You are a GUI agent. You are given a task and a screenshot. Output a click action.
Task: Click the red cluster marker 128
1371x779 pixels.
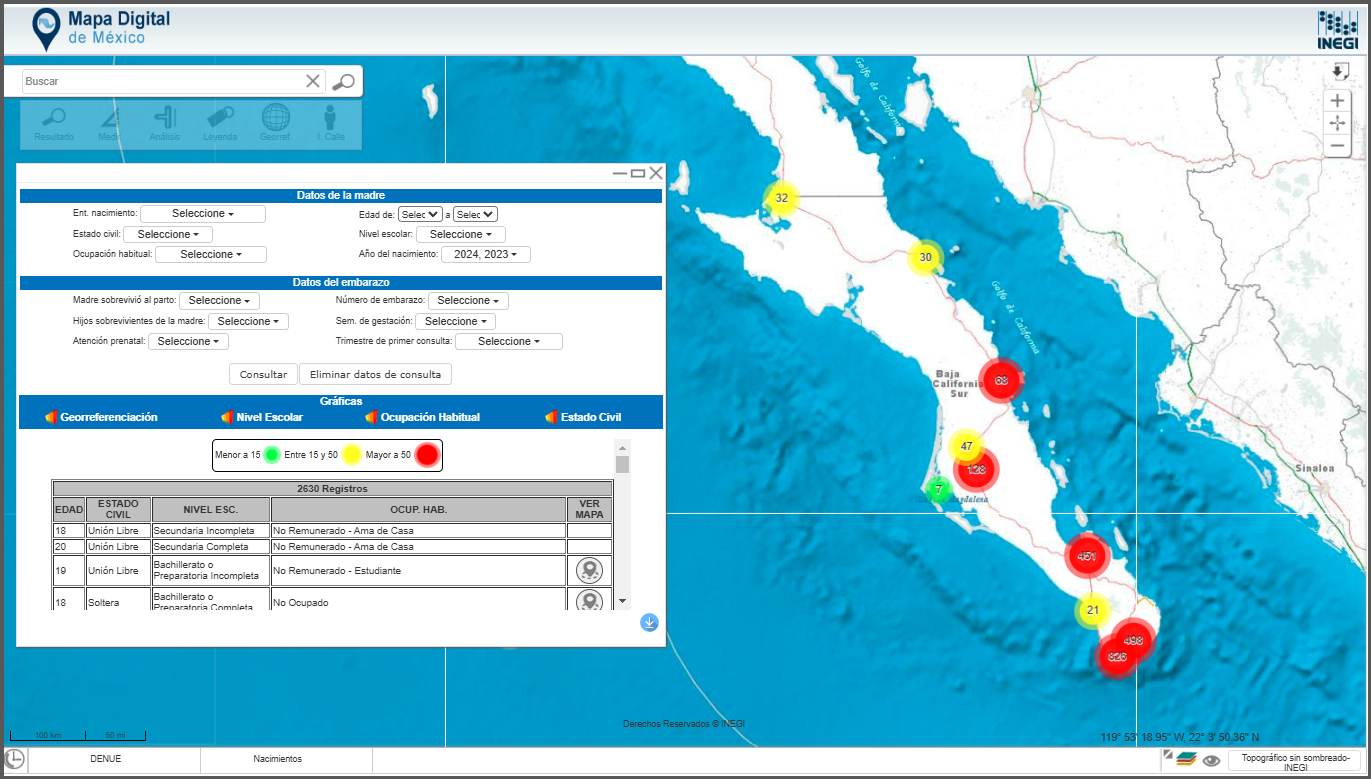tap(976, 470)
